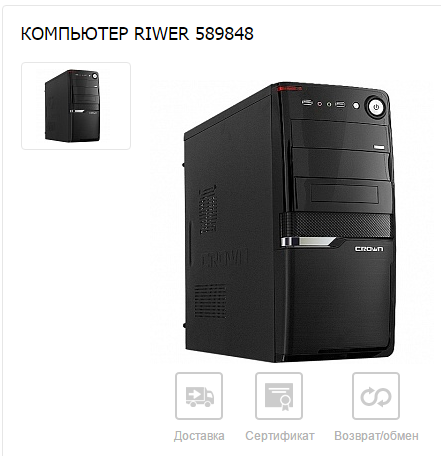This screenshot has height=456, width=441.
Task: Select the small computer thumbnail
Action: [x=76, y=106]
